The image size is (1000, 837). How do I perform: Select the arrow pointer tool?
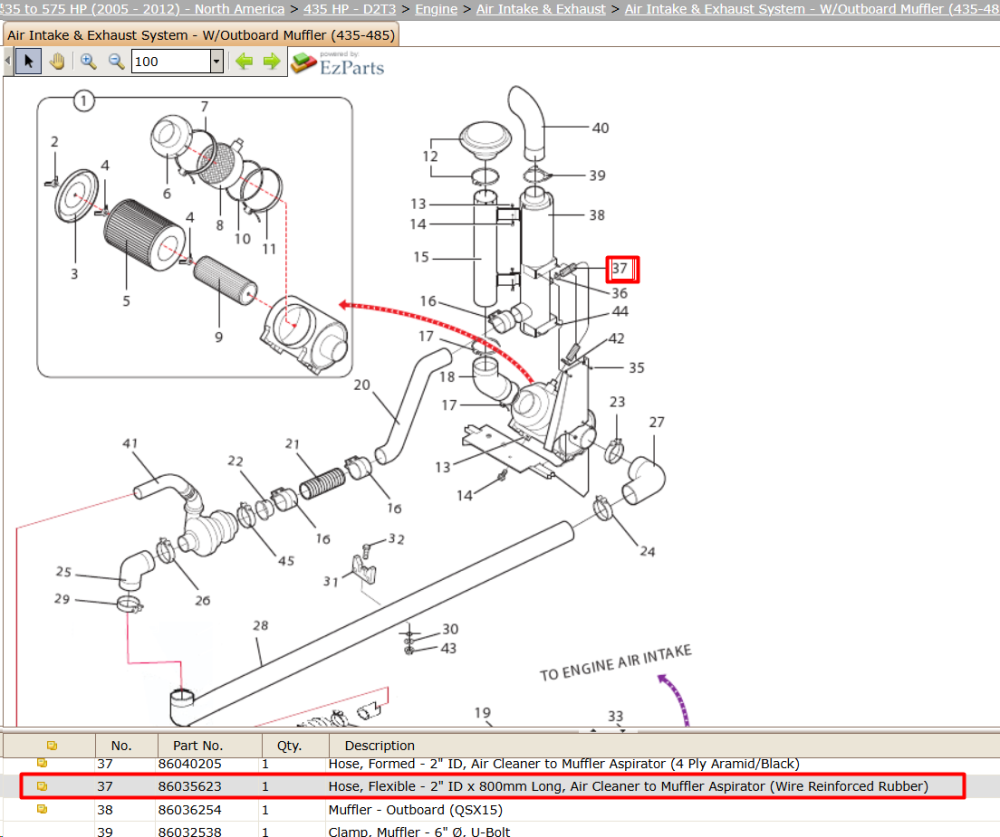[x=28, y=61]
